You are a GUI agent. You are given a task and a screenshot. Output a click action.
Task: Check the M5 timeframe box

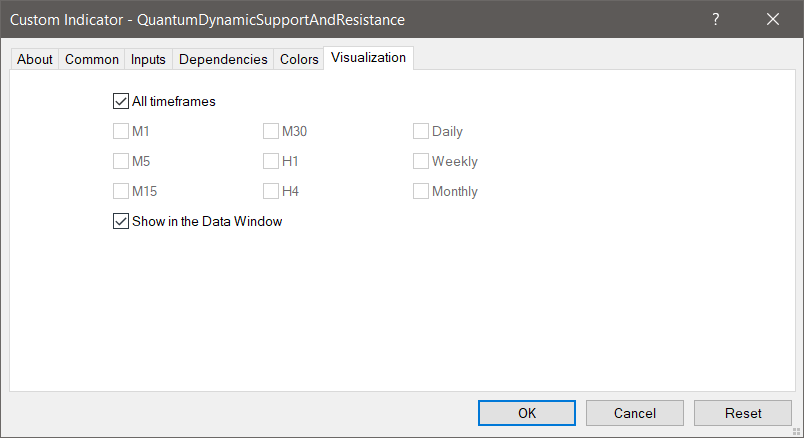tap(121, 161)
